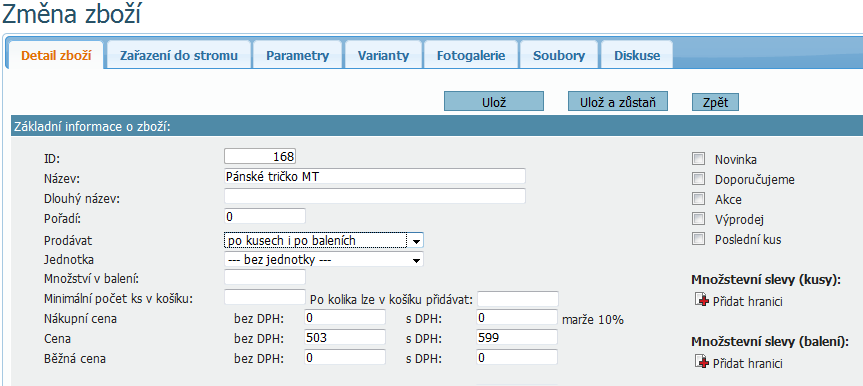This screenshot has height=386, width=863.
Task: Mark the Poslední kus checkbox
Action: click(698, 239)
